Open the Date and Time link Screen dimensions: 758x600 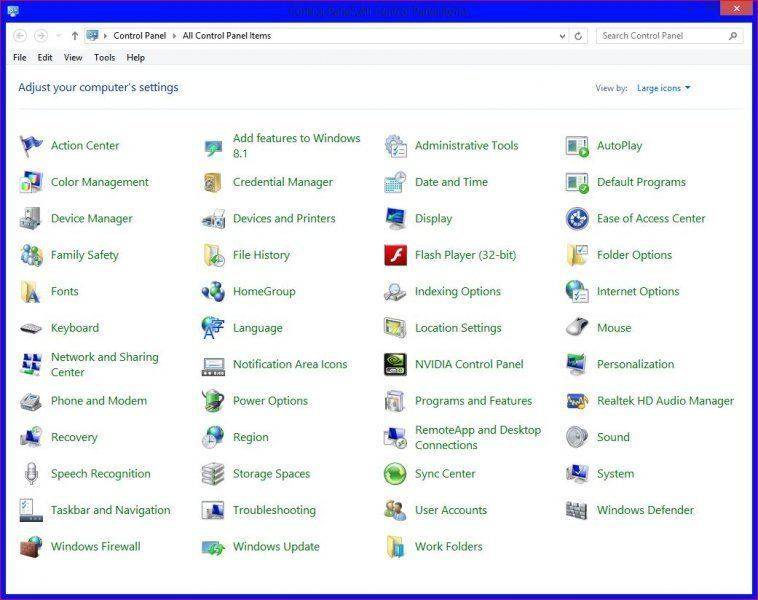[x=452, y=182]
